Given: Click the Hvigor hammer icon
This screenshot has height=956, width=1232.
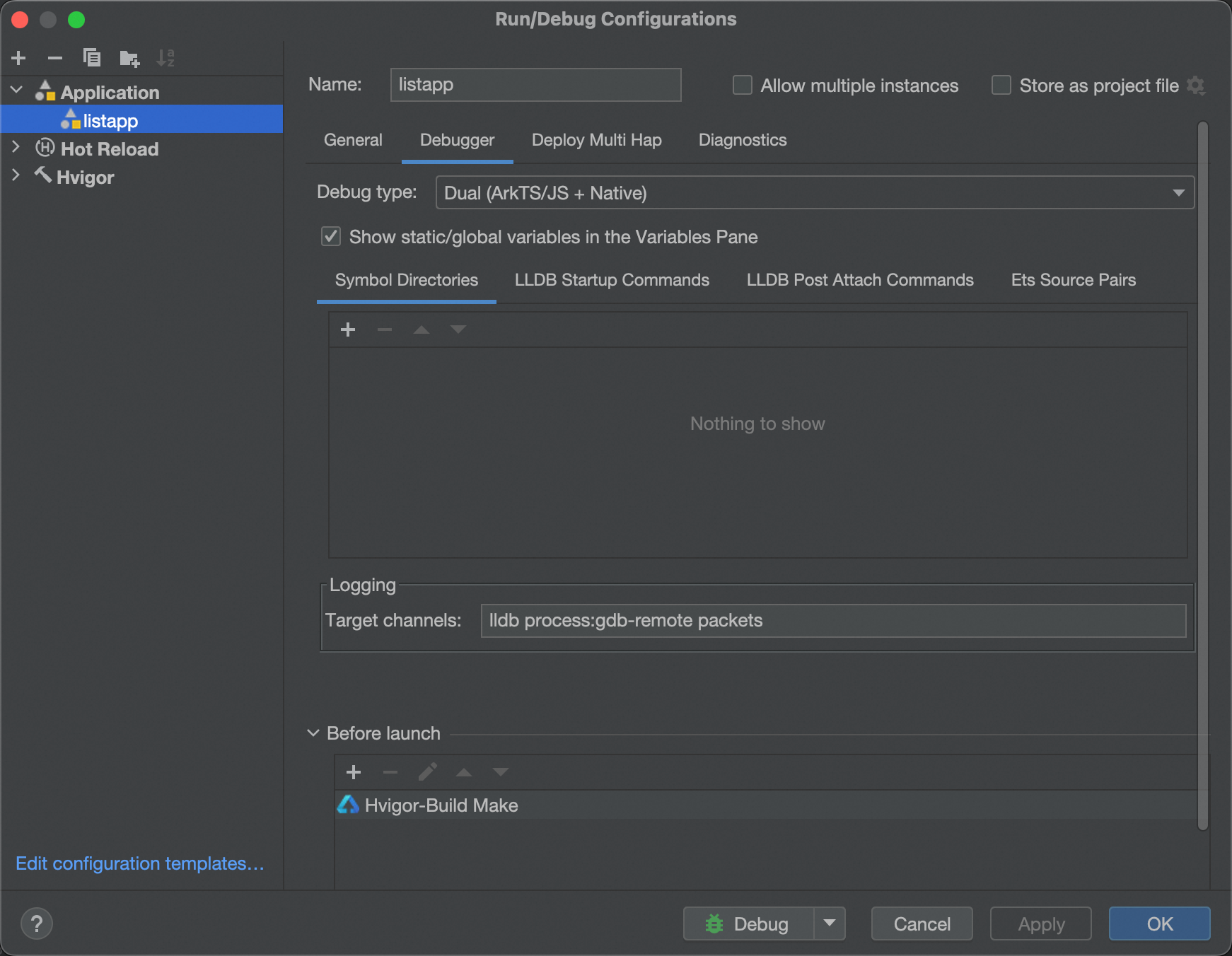Looking at the screenshot, I should 43,175.
